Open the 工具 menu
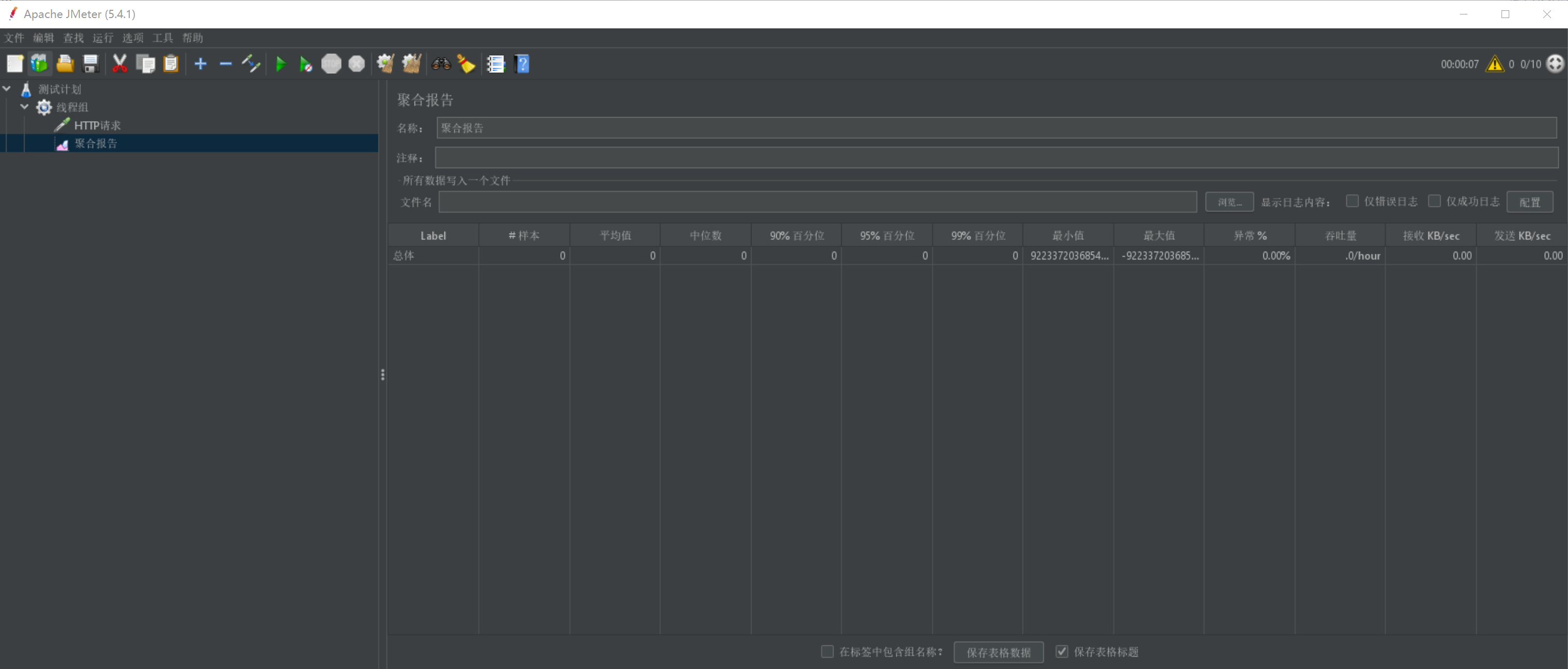 click(x=162, y=38)
